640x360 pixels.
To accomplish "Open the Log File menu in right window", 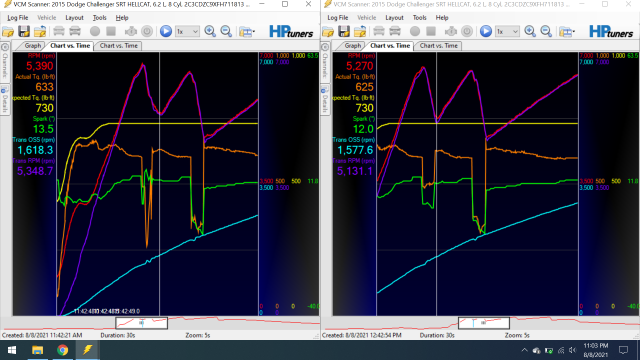I will (x=338, y=18).
